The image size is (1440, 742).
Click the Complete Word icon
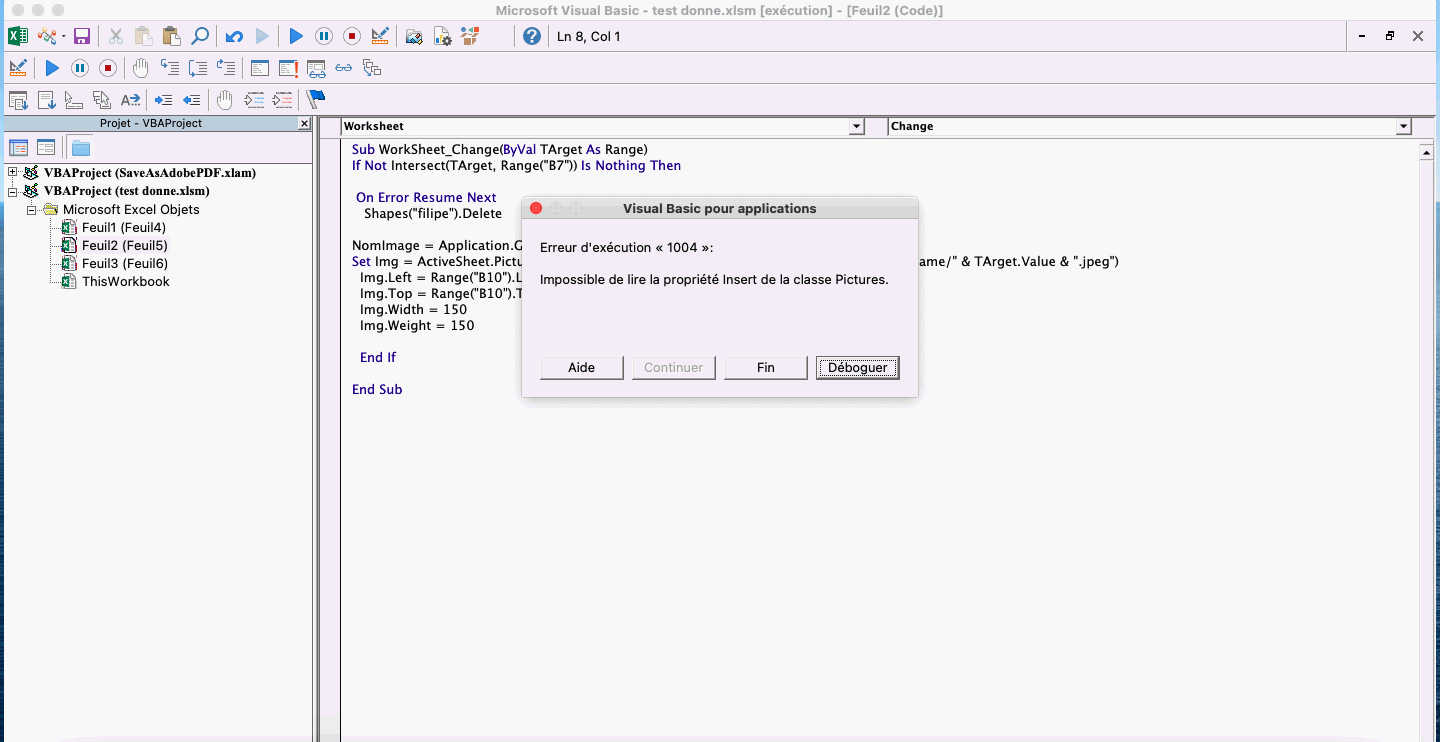point(130,100)
